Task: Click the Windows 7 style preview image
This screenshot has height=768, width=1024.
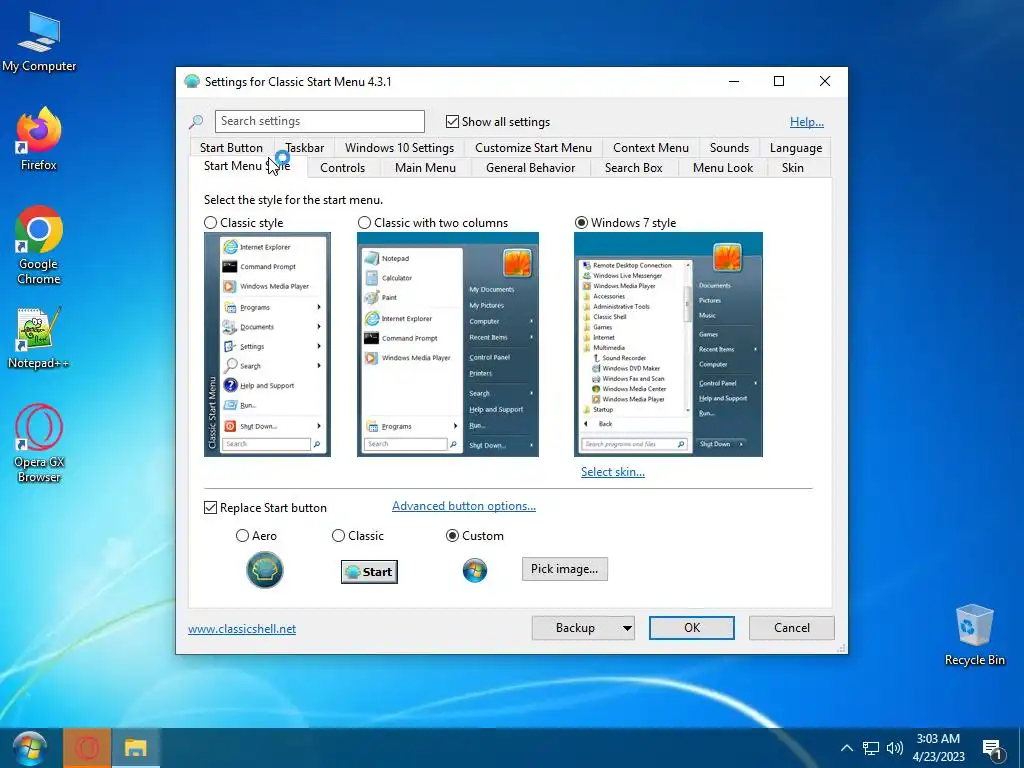Action: click(668, 344)
